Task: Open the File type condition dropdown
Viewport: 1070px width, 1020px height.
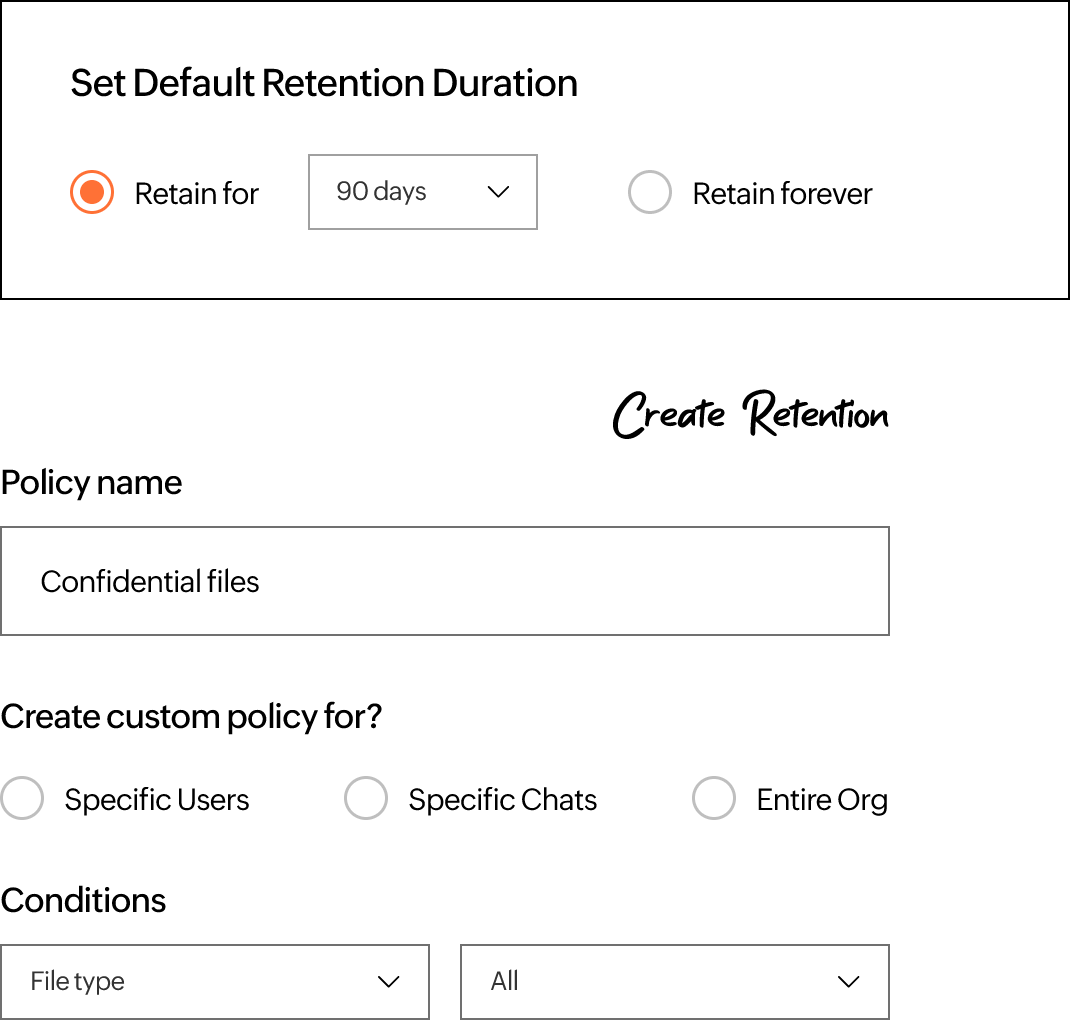Action: (x=215, y=982)
